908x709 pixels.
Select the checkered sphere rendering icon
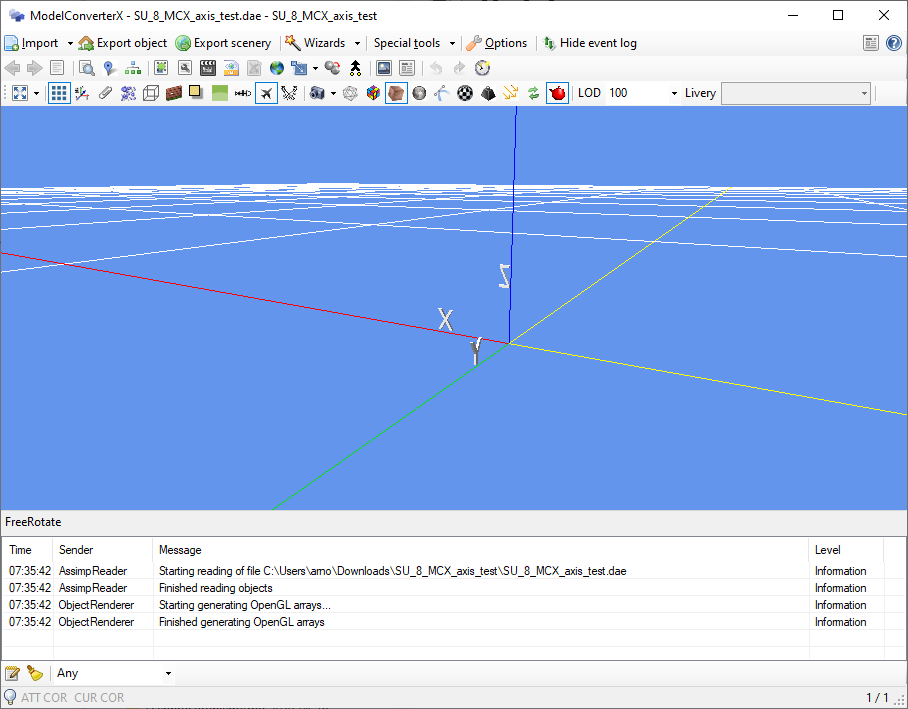[x=463, y=92]
